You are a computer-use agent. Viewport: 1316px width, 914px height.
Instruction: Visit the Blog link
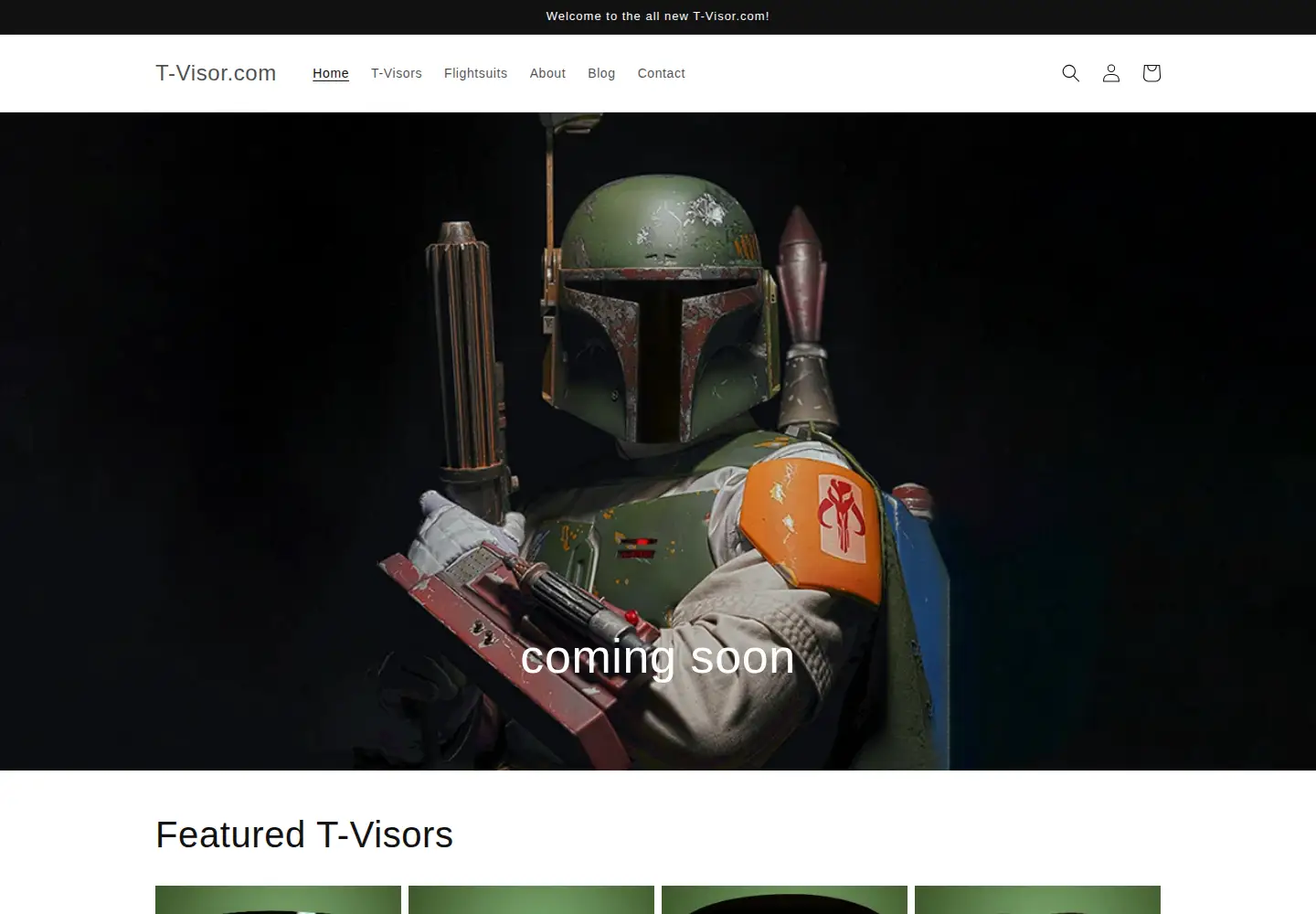click(x=601, y=73)
